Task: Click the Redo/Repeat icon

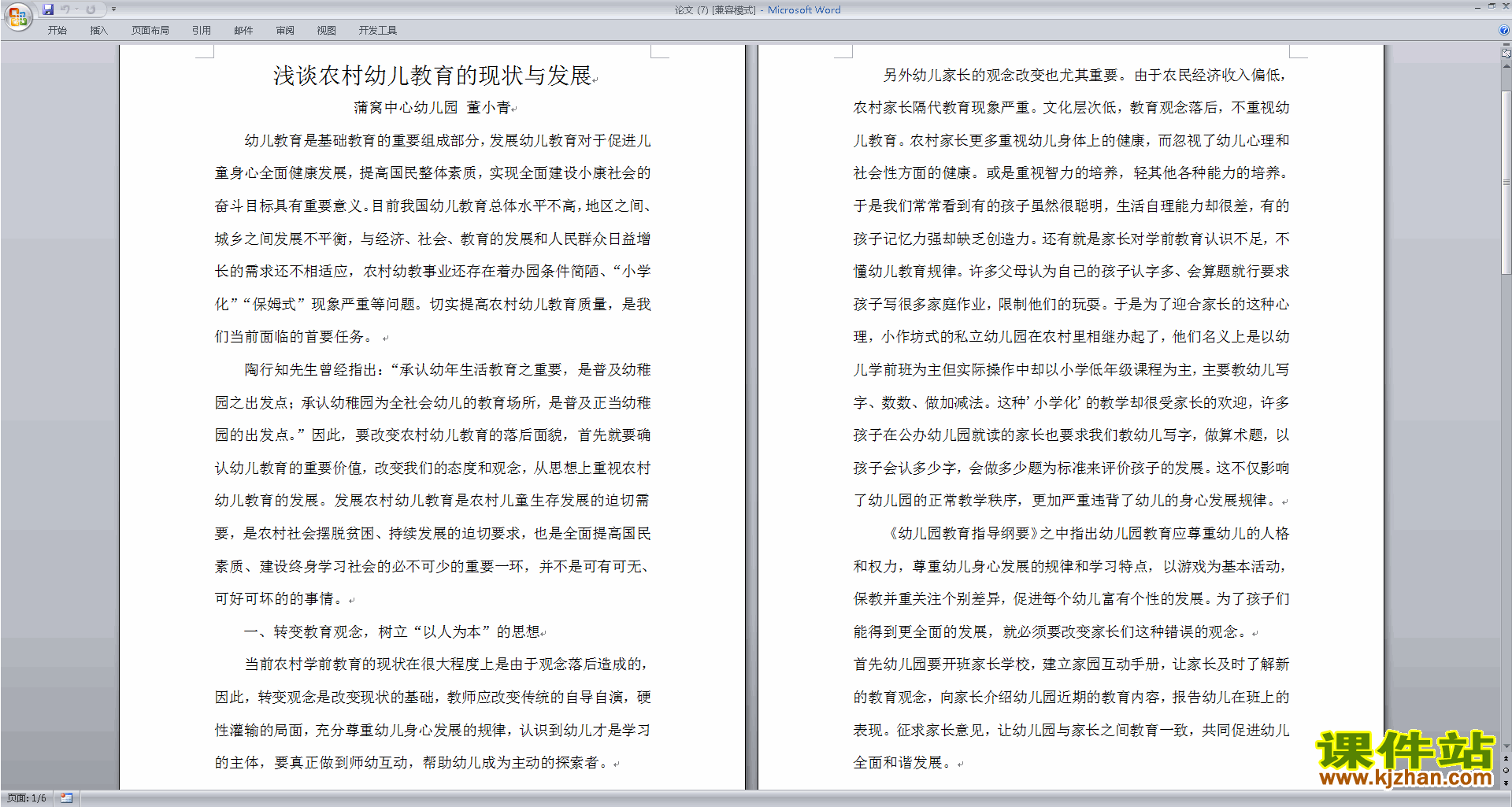Action: point(91,9)
